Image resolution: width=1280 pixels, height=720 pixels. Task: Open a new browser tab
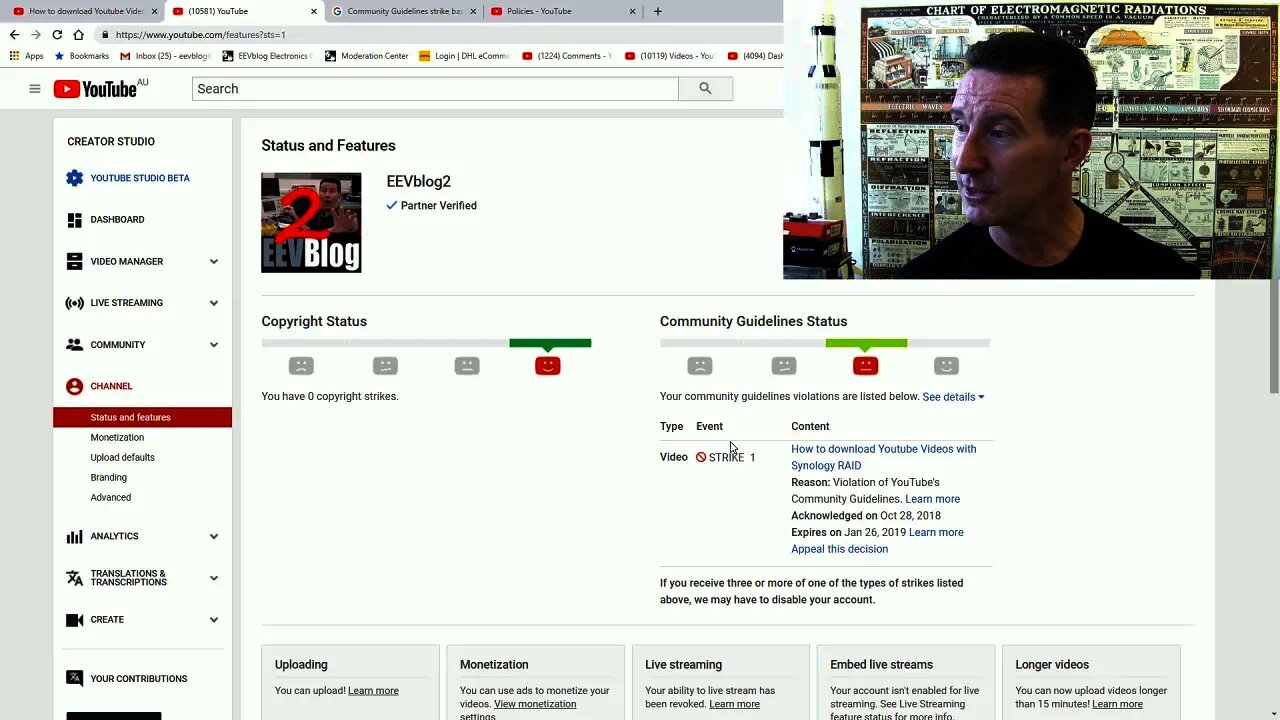657,11
